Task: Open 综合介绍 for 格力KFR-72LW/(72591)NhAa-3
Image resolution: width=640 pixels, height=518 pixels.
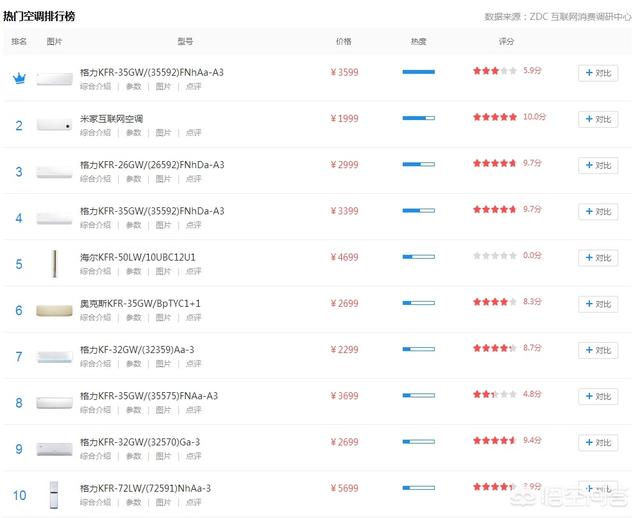Action: point(95,502)
